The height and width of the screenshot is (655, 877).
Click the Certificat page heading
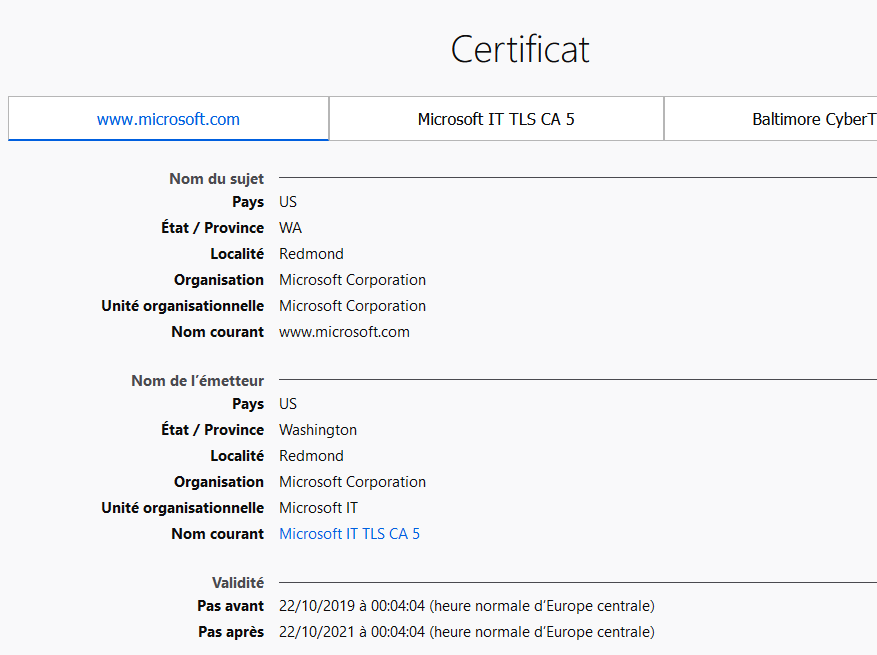(x=520, y=49)
